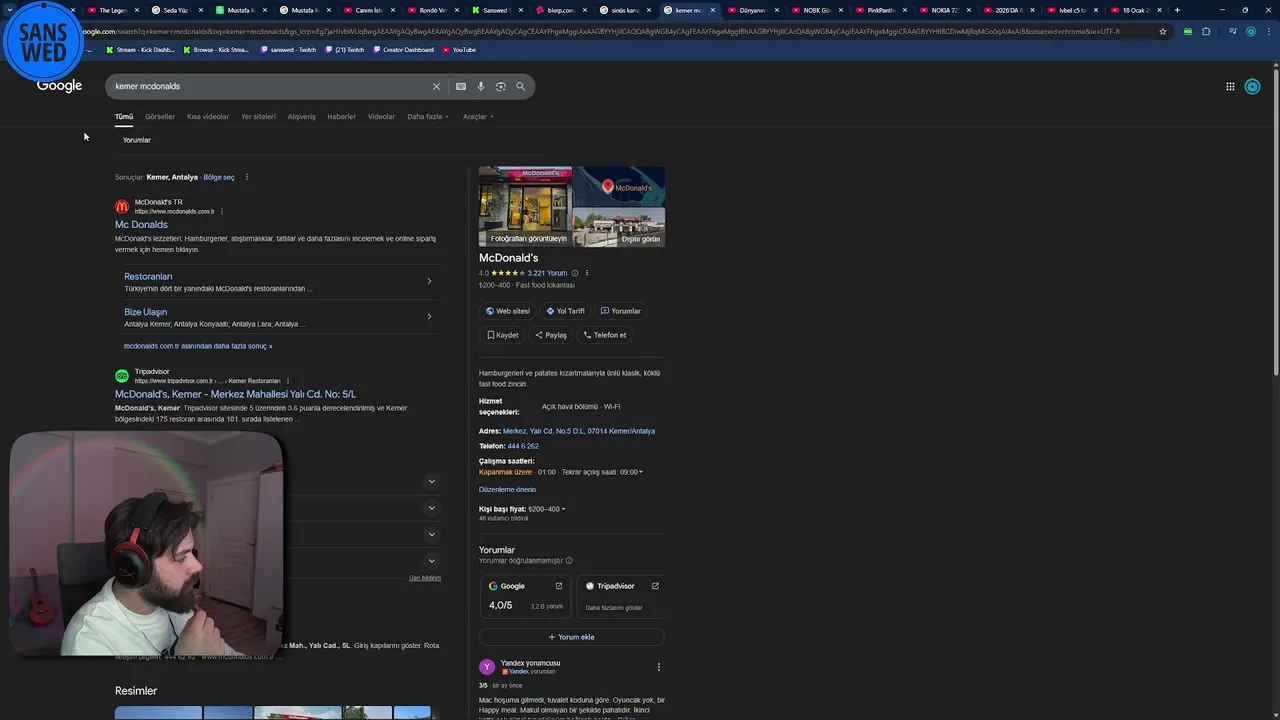1280x720 pixels.
Task: Clear the search box with the X icon
Action: point(436,87)
